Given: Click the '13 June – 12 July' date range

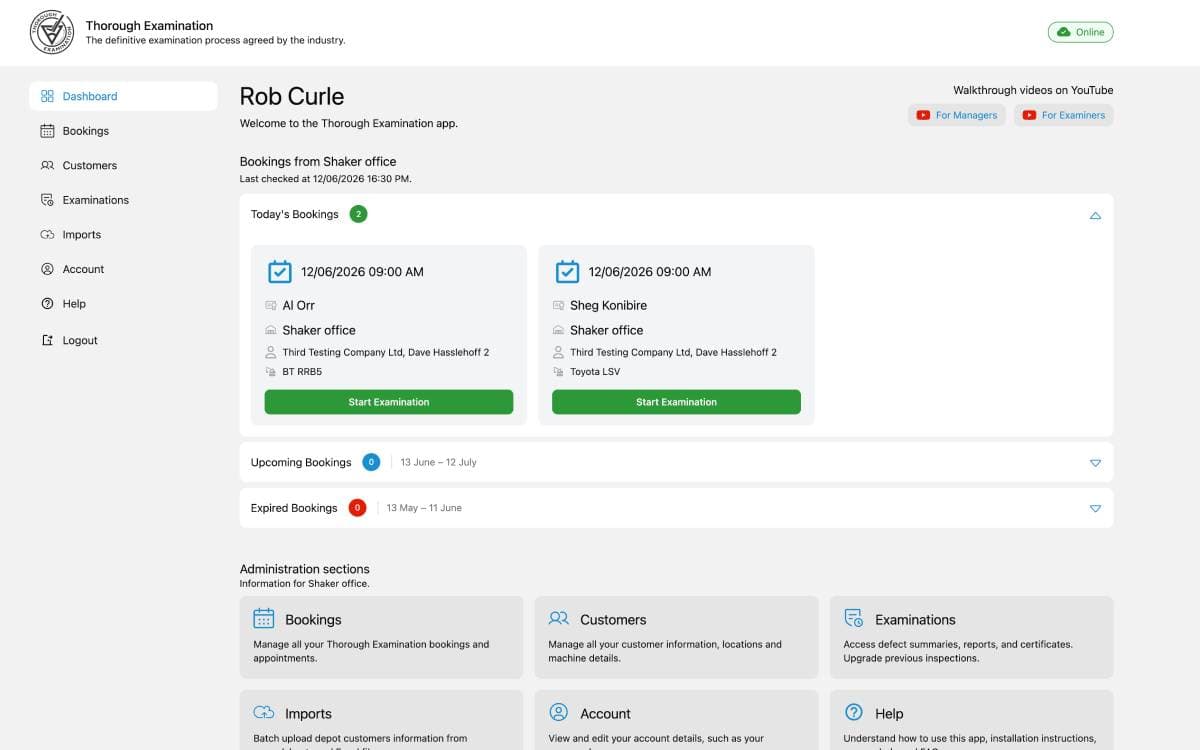Looking at the screenshot, I should 438,462.
